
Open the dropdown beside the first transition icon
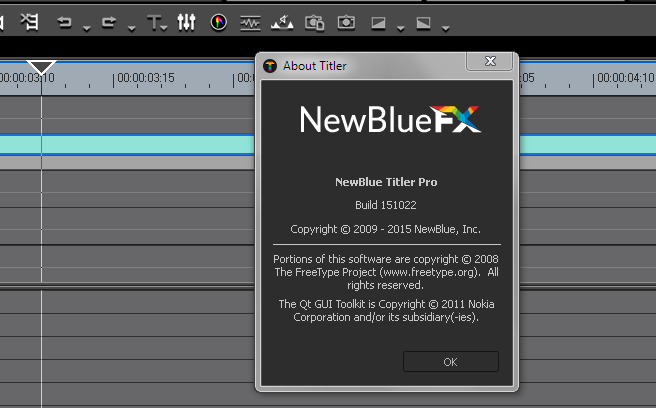pos(400,27)
